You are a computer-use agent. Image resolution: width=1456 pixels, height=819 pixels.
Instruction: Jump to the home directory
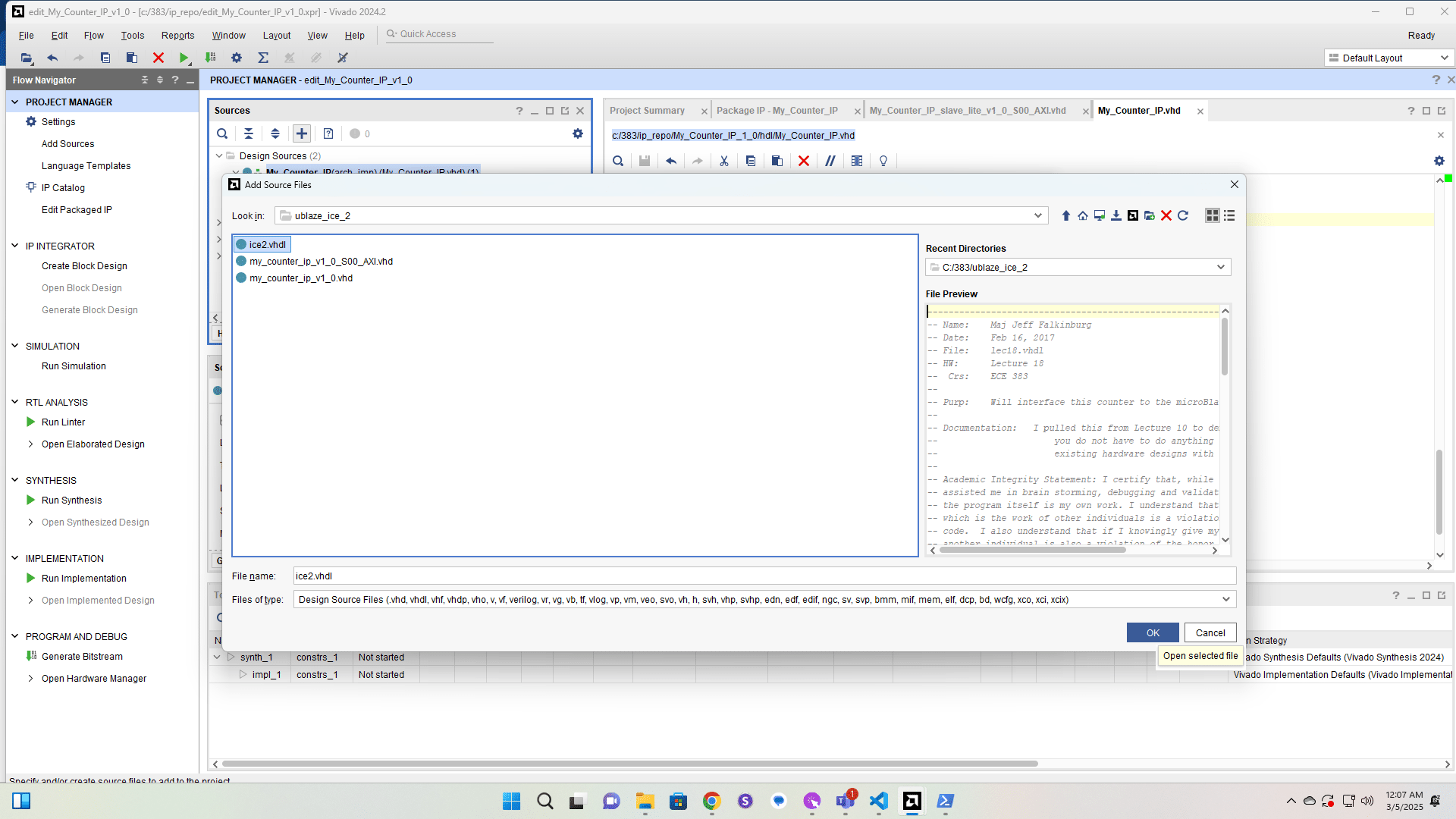pyautogui.click(x=1083, y=216)
